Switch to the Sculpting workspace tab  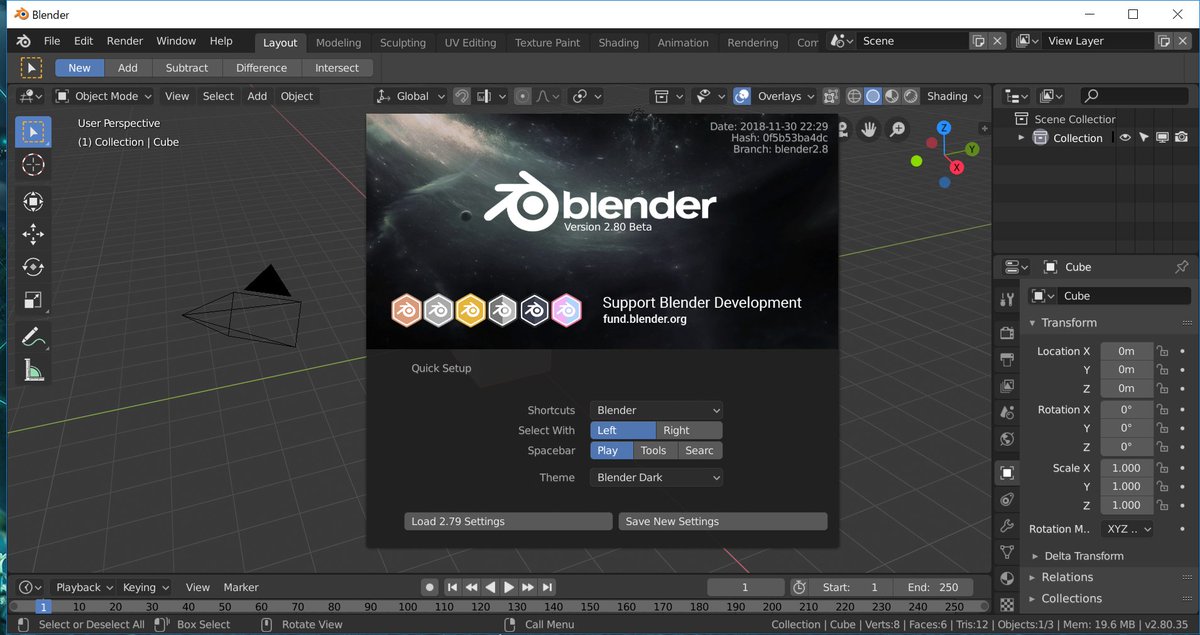coord(403,43)
